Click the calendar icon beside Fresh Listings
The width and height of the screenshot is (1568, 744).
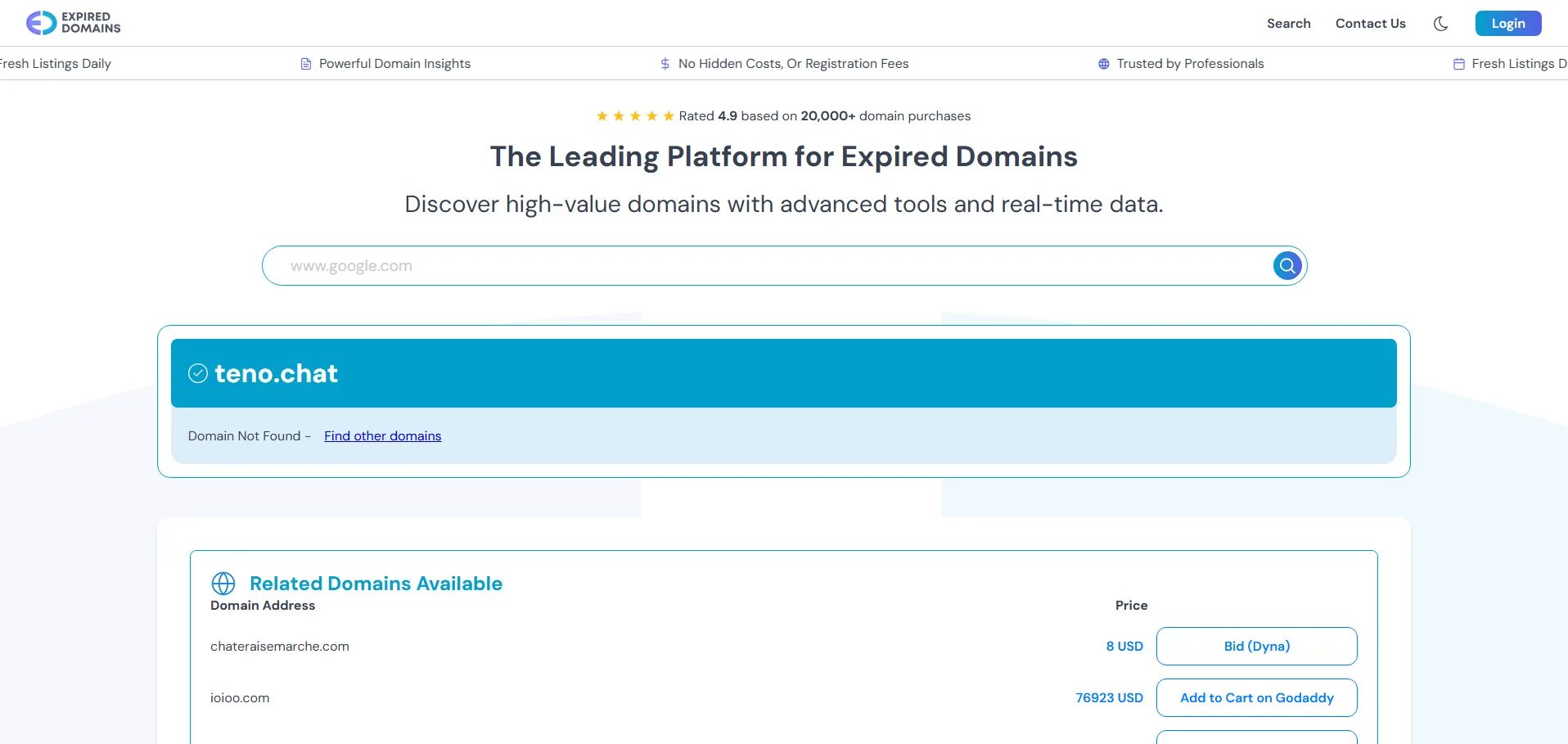click(1458, 64)
